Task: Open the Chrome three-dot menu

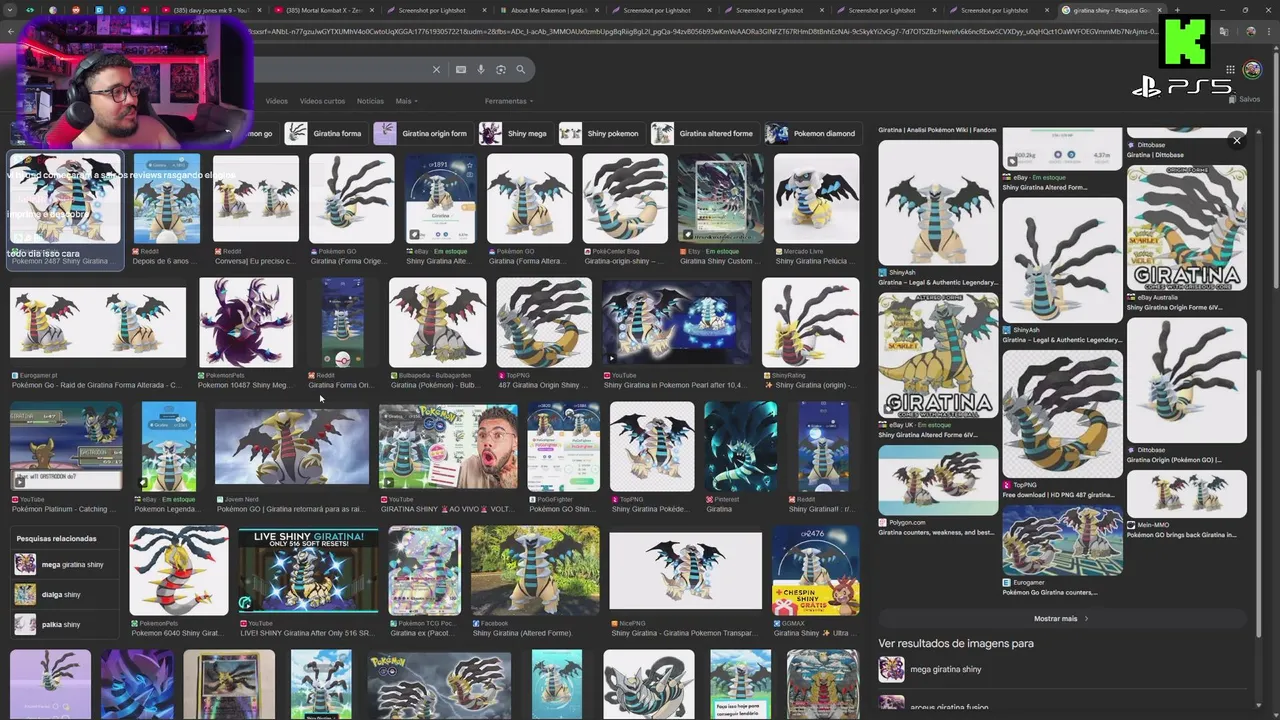Action: (1270, 31)
